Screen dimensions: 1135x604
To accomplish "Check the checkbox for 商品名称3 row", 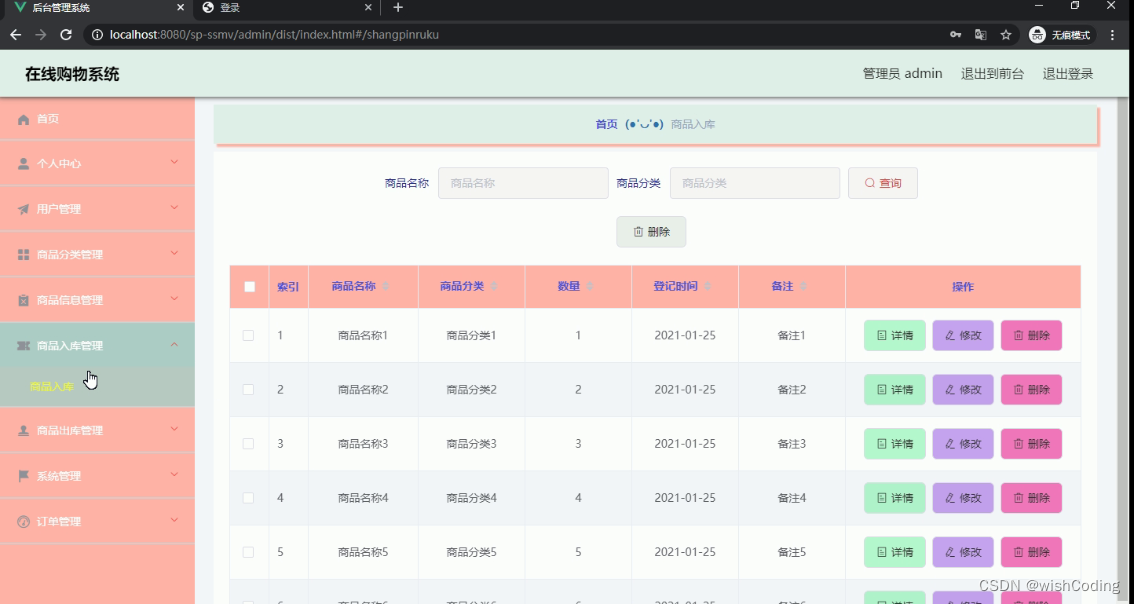I will 249,443.
